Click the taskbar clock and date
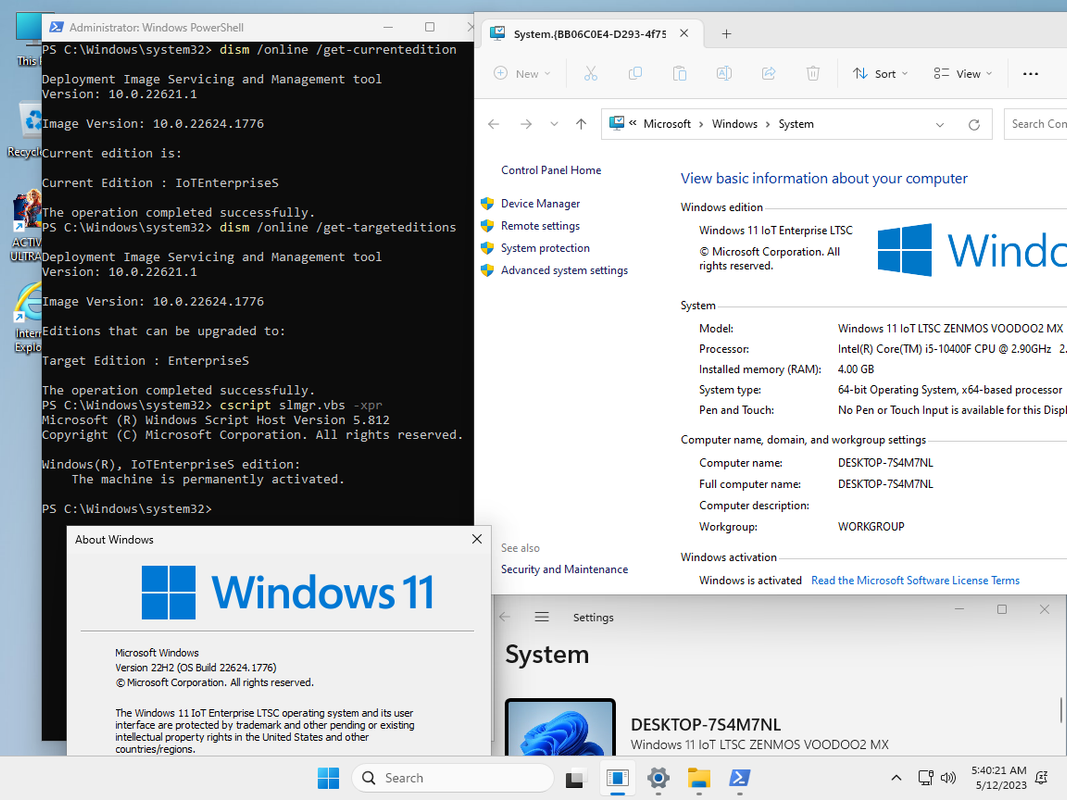This screenshot has height=800, width=1067. (998, 778)
